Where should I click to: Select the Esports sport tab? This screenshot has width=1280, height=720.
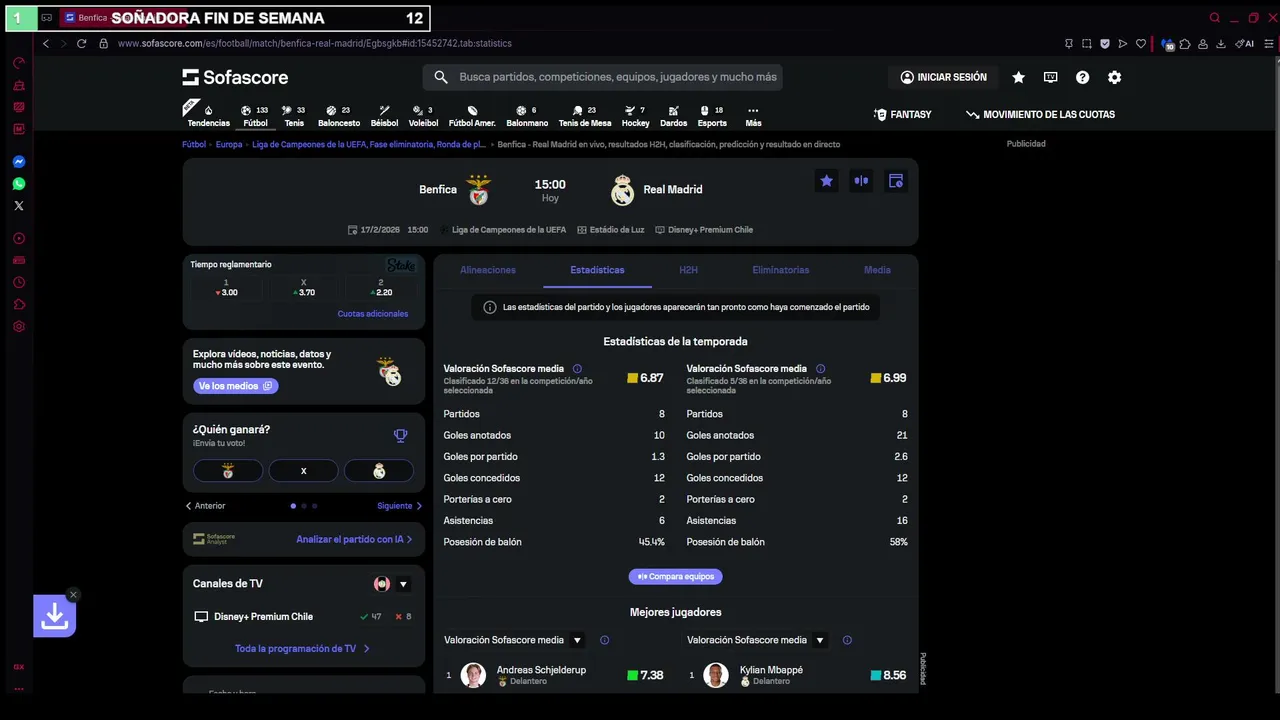[712, 116]
